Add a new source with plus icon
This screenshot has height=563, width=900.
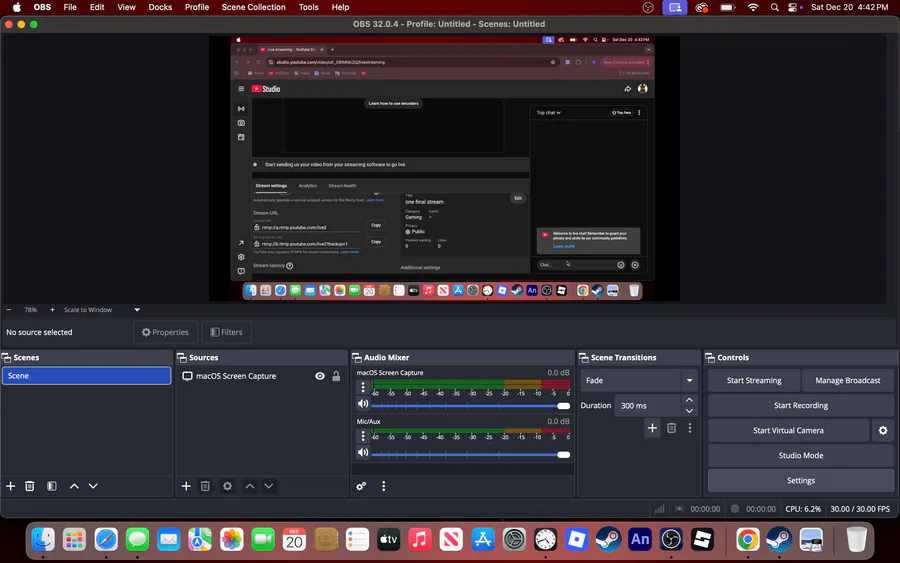tap(186, 486)
